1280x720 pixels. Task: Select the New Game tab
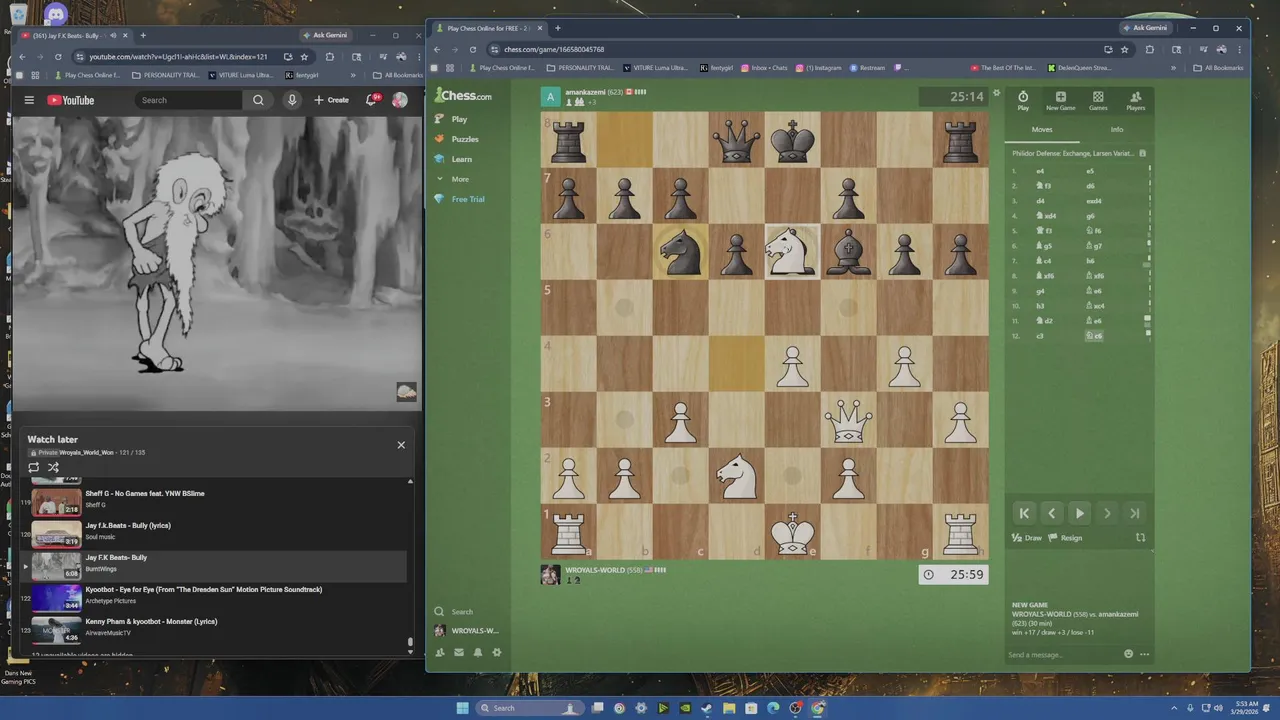pyautogui.click(x=1061, y=101)
